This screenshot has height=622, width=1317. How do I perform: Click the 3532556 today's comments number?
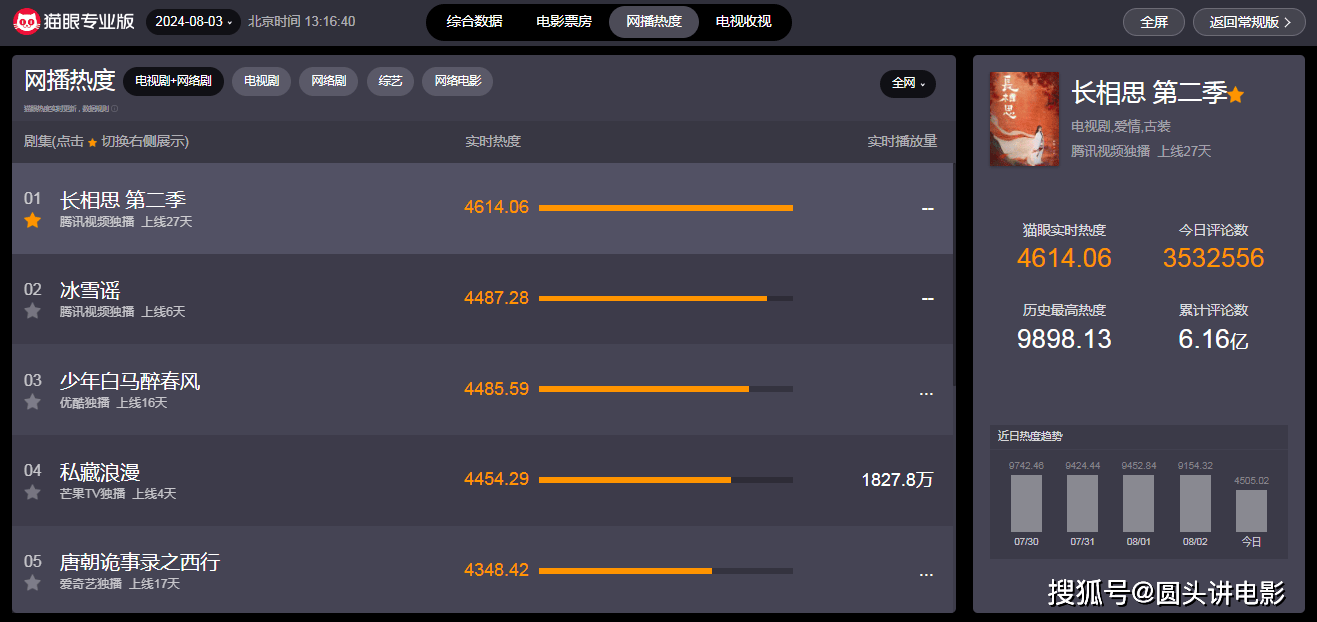1213,258
